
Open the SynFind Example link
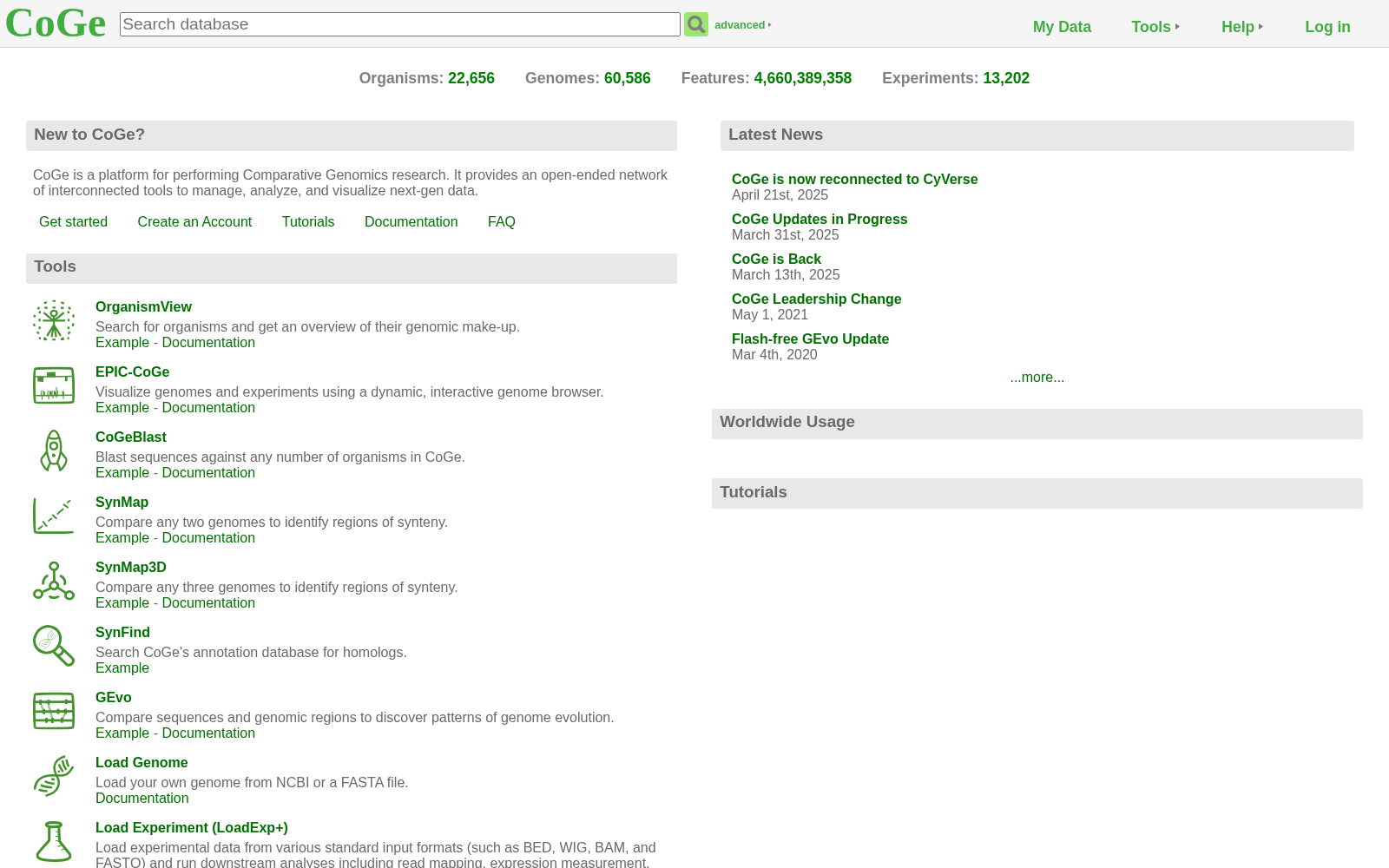(122, 668)
